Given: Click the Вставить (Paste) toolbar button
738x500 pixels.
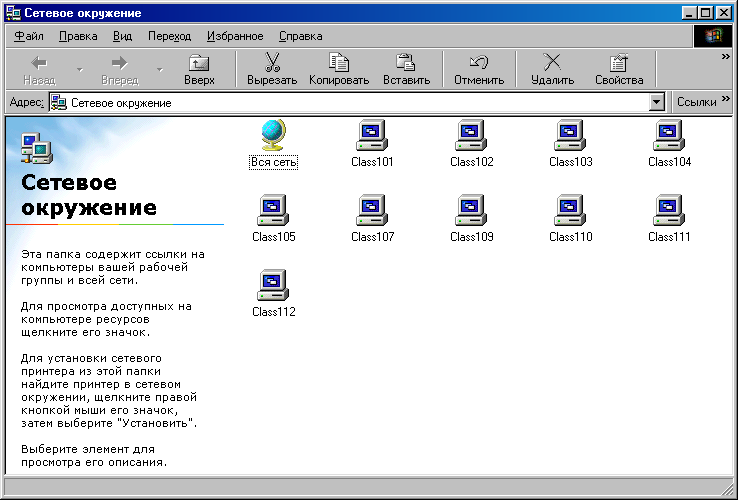Looking at the screenshot, I should tap(406, 69).
